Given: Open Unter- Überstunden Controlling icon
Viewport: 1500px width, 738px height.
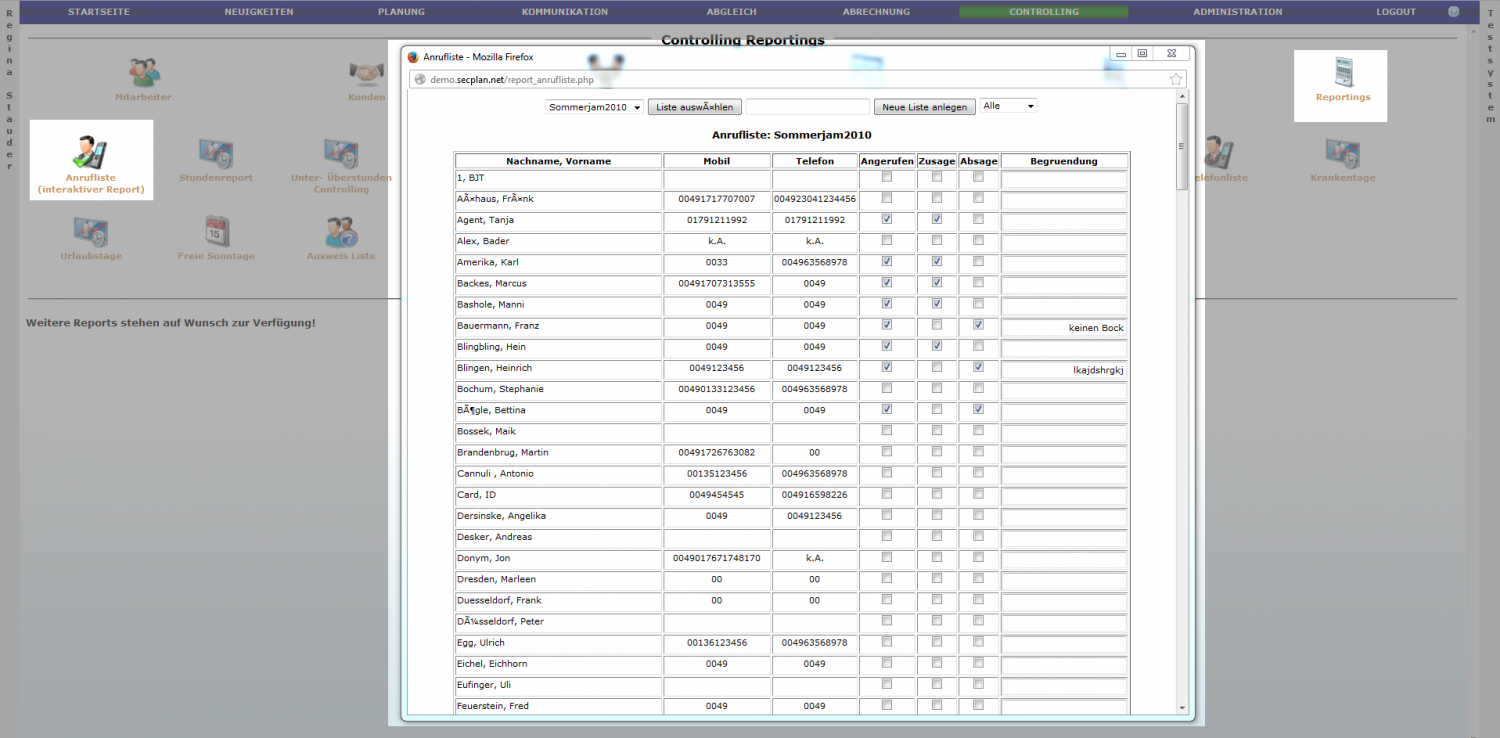Looking at the screenshot, I should [341, 153].
